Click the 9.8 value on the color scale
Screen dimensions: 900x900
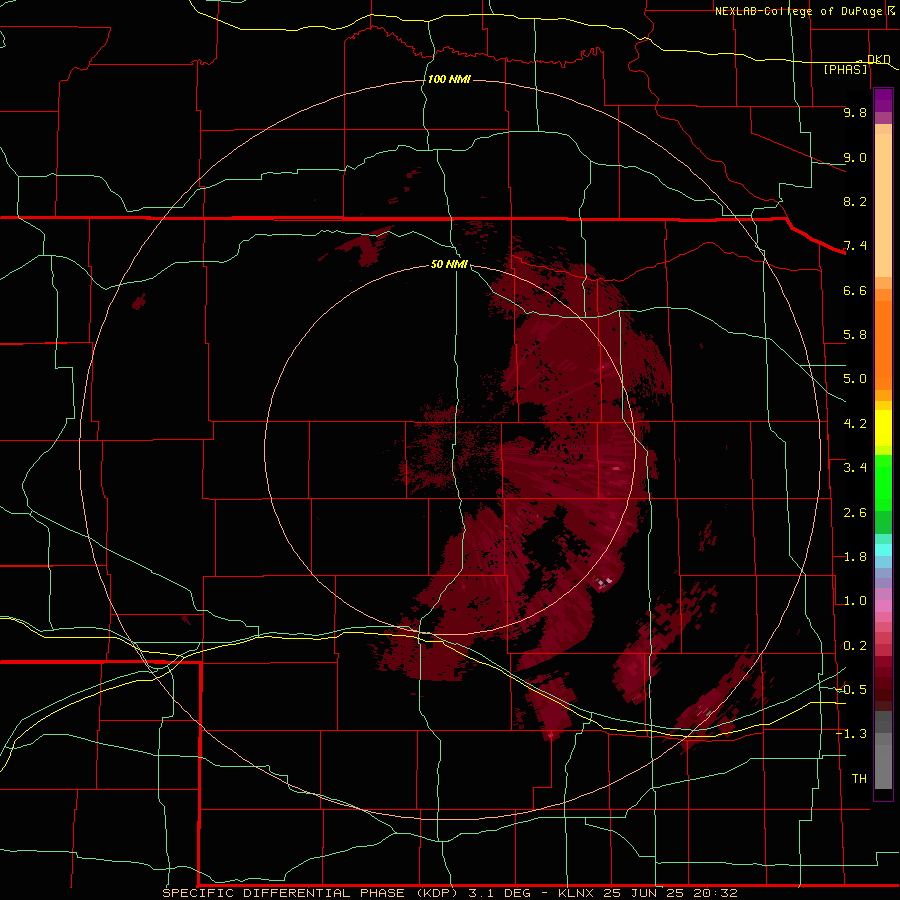pos(855,112)
